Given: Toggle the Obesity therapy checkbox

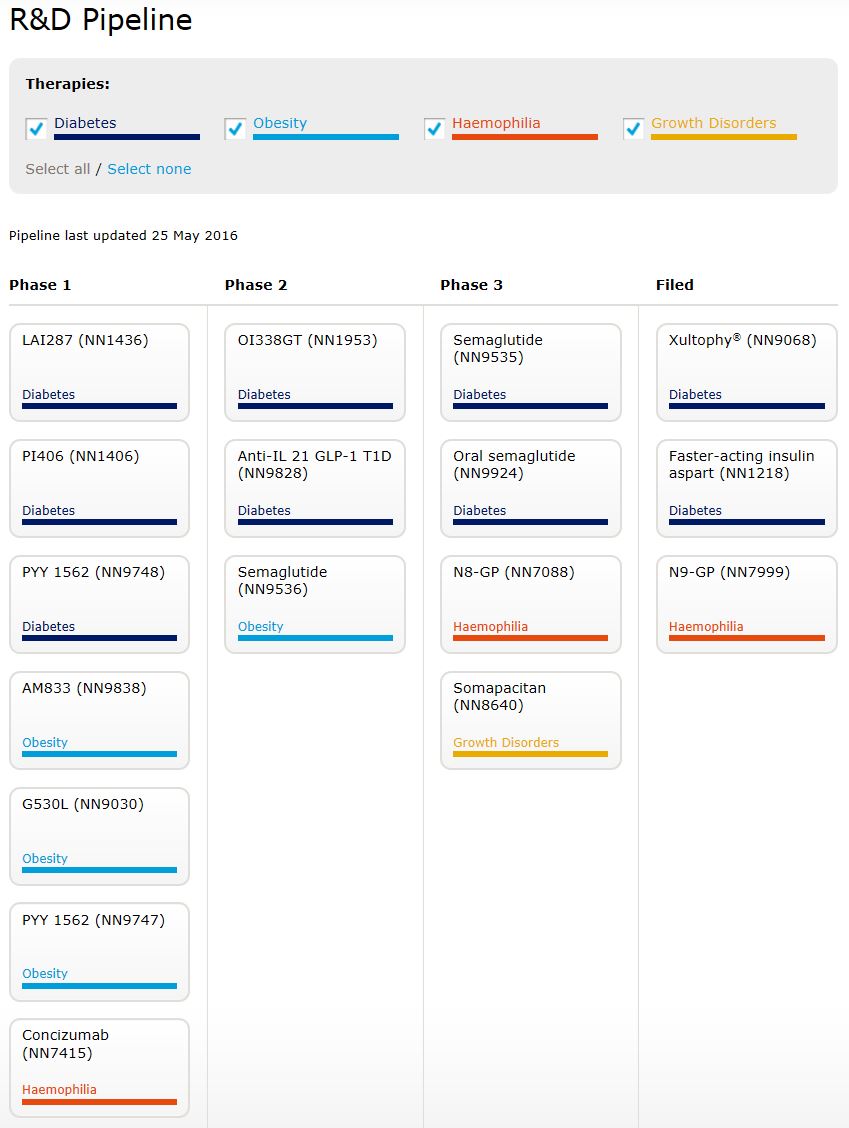Looking at the screenshot, I should pyautogui.click(x=235, y=129).
